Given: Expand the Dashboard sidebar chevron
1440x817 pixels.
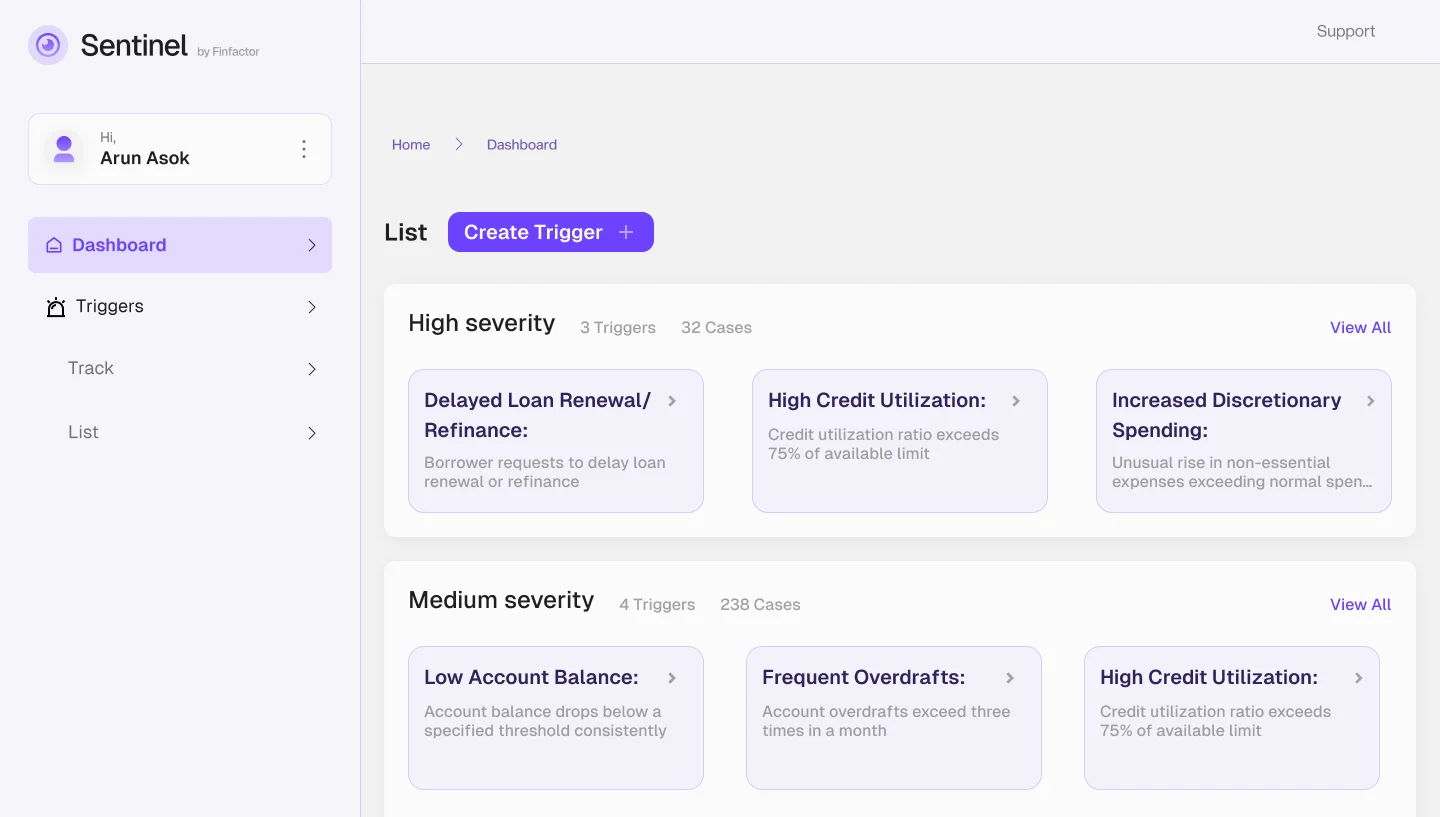Looking at the screenshot, I should click(312, 245).
